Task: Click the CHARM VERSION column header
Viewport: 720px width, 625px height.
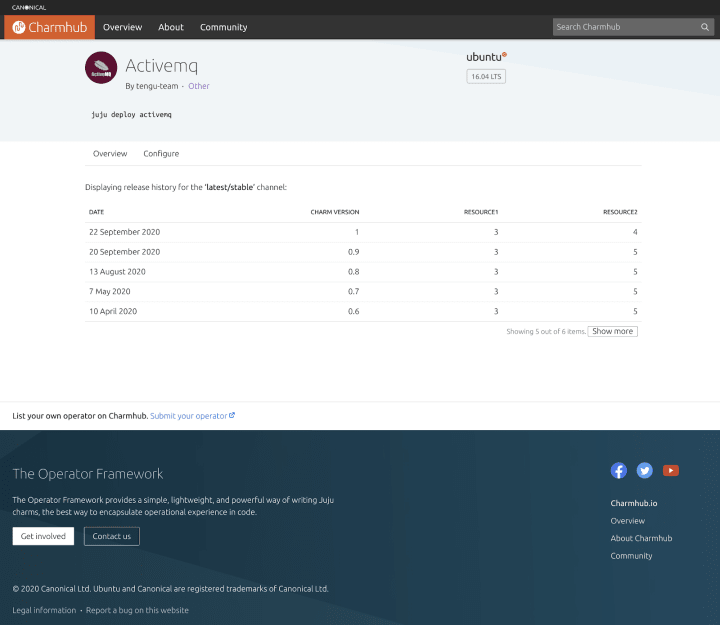Action: click(335, 212)
